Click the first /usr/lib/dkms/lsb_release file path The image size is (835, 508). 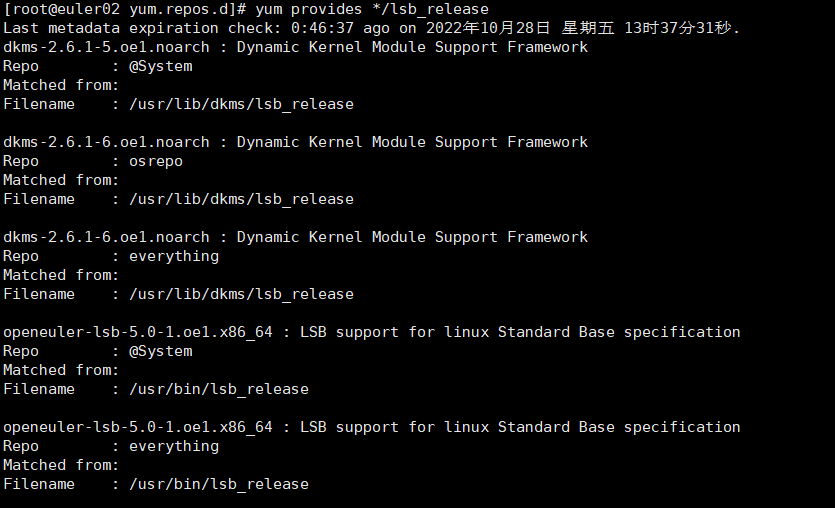[x=241, y=104]
